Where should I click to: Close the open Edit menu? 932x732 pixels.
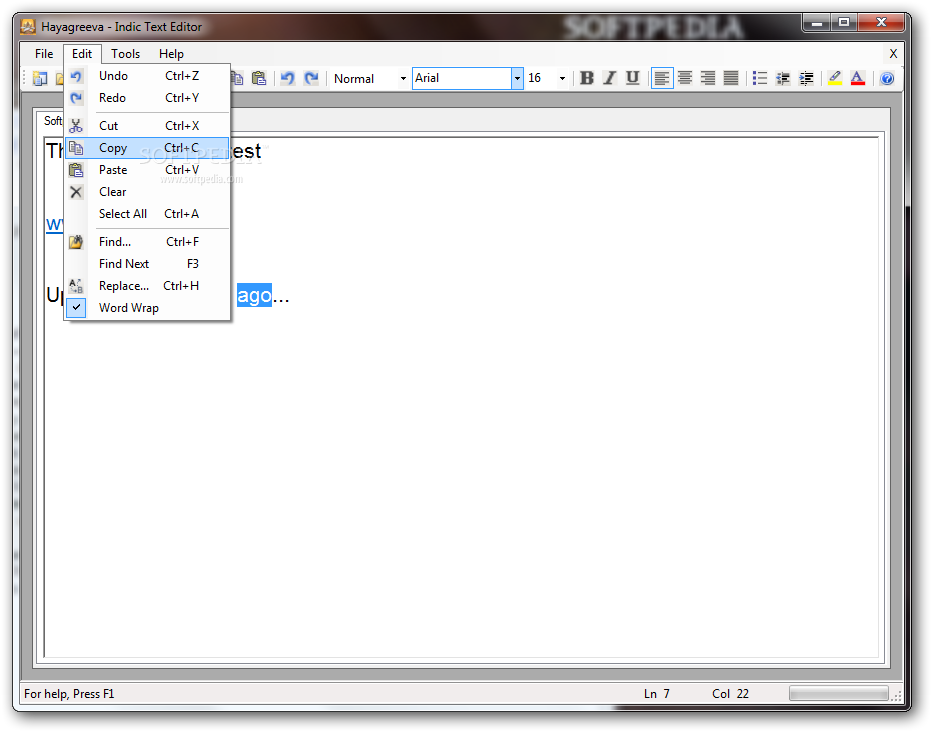[x=82, y=54]
